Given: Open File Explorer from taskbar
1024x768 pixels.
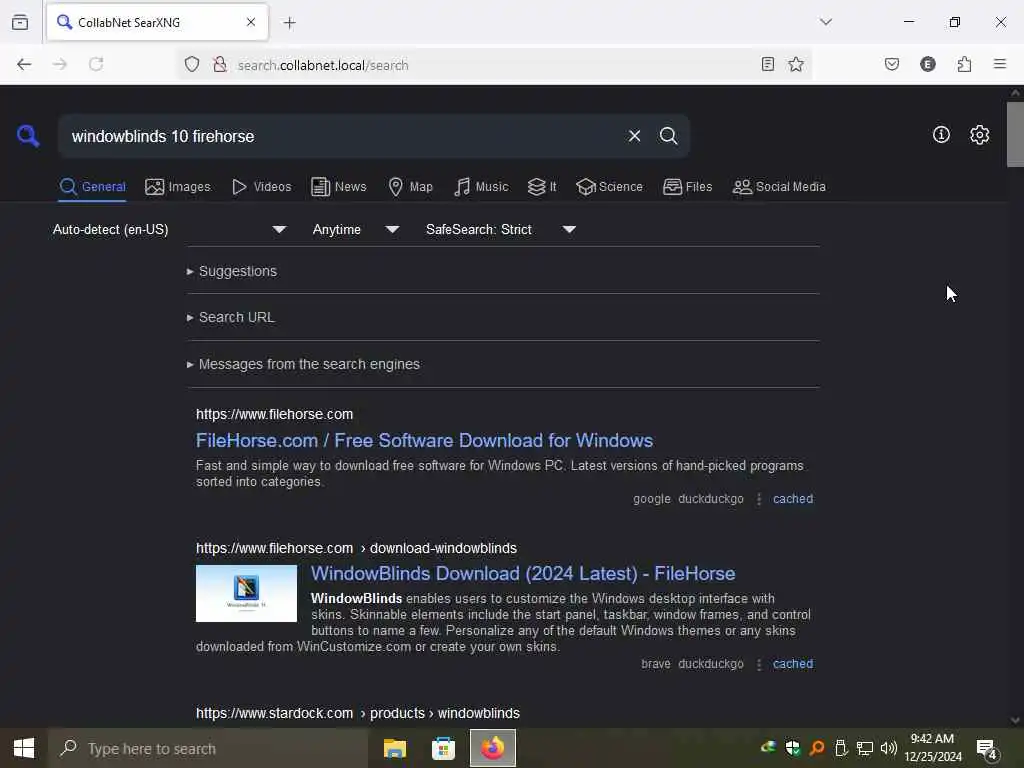Looking at the screenshot, I should (394, 748).
